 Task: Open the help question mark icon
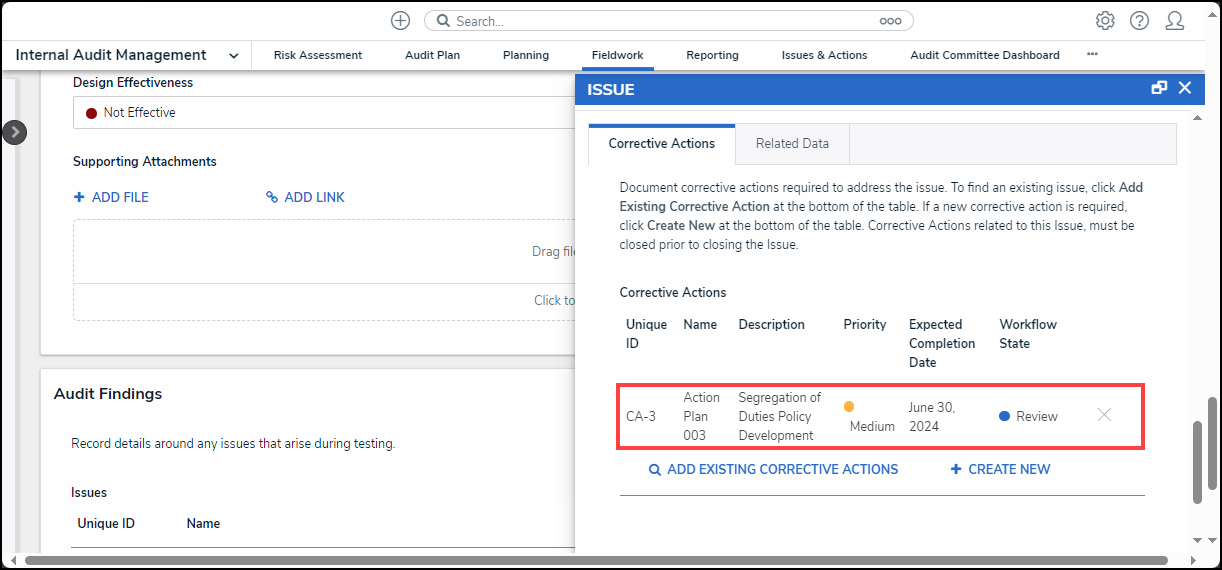[x=1139, y=21]
